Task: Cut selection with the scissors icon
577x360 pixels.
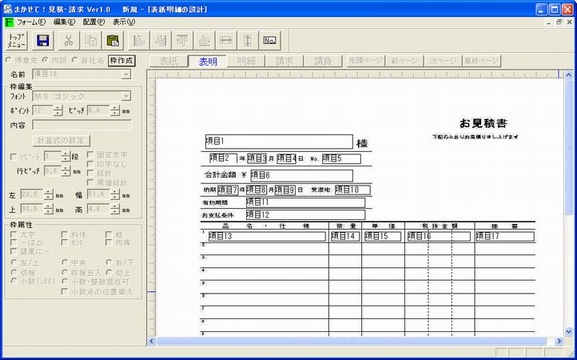Action: (68, 40)
